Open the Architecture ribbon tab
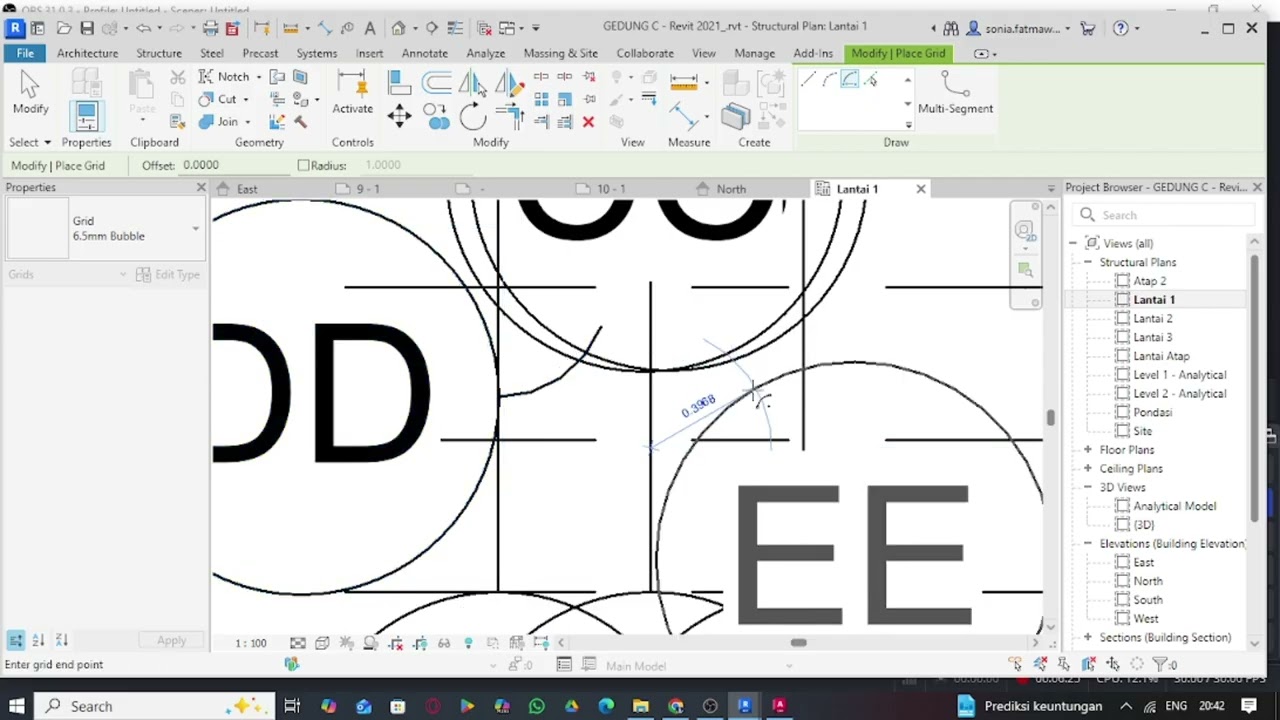Screen dimensions: 1280x720 point(87,53)
